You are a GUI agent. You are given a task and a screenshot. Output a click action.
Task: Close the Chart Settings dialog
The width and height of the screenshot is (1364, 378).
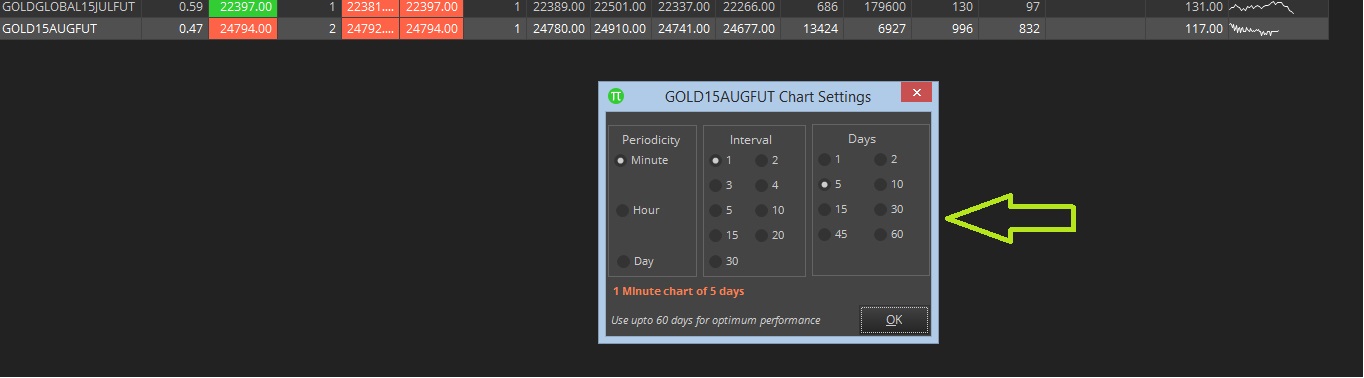(x=916, y=93)
